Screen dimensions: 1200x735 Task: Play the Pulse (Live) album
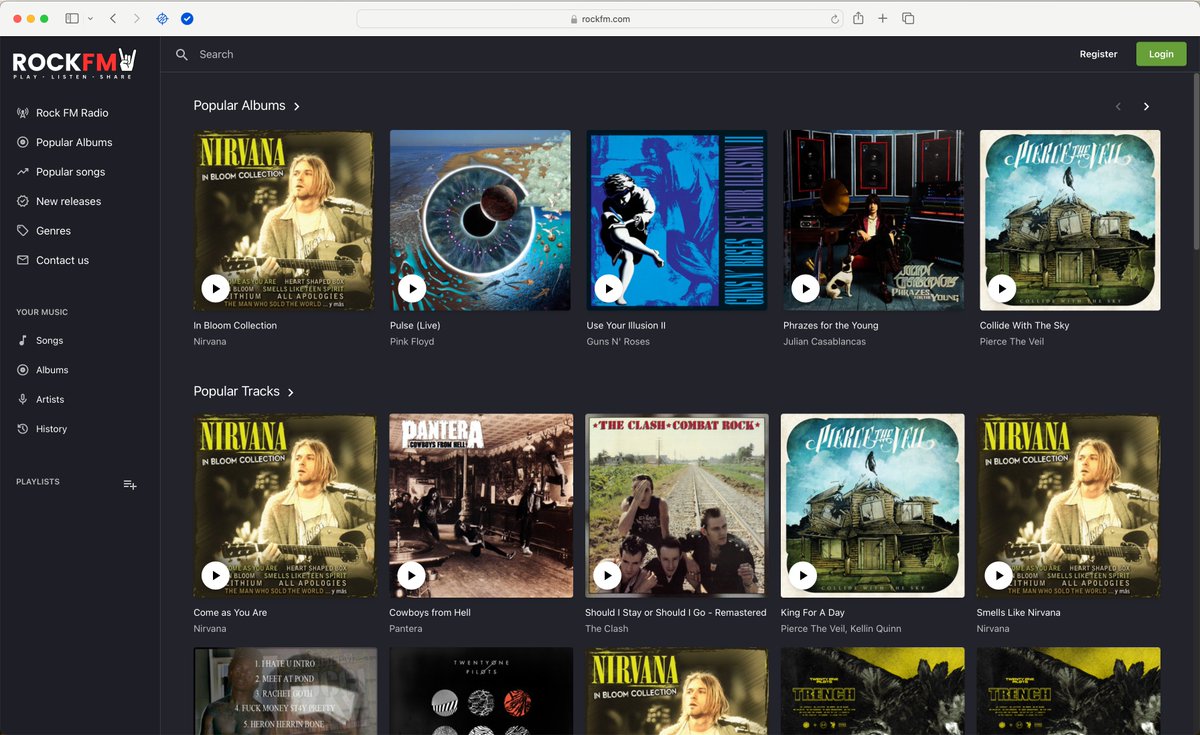click(x=411, y=288)
